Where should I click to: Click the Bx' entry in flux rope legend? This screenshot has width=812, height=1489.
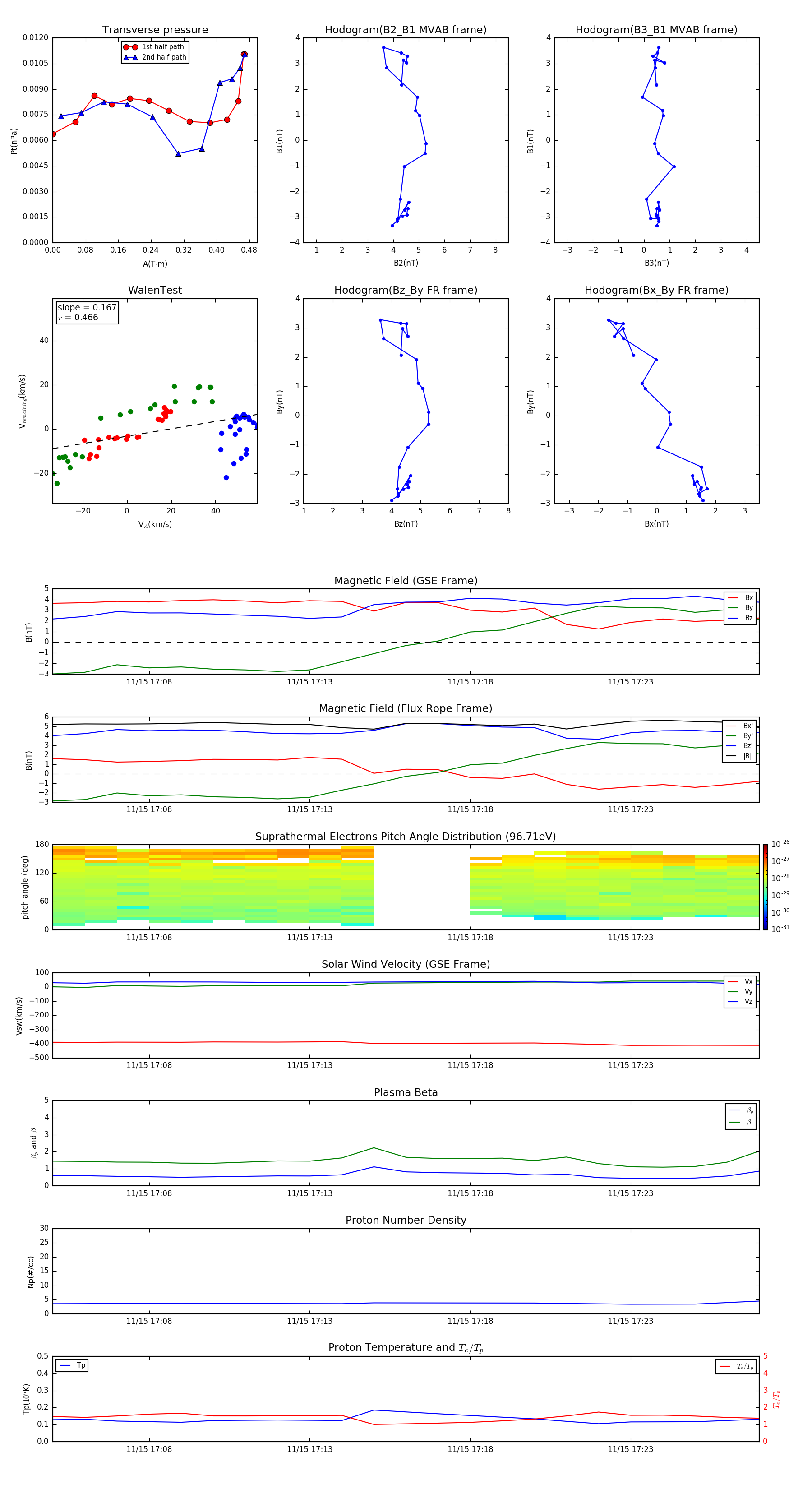coord(739,726)
